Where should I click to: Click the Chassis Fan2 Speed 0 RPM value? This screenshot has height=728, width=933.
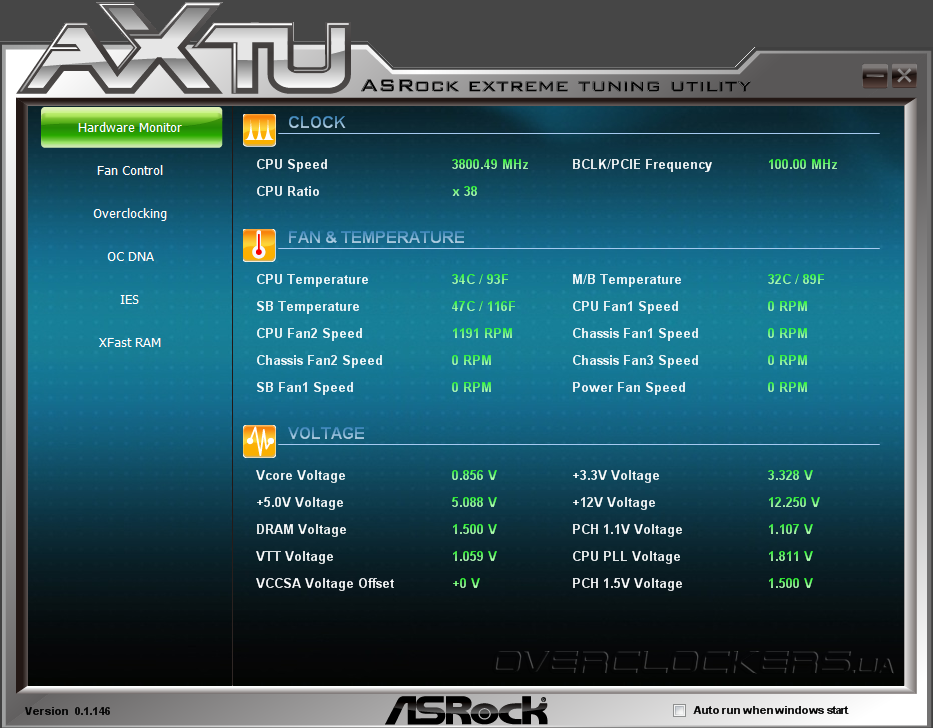coord(471,360)
